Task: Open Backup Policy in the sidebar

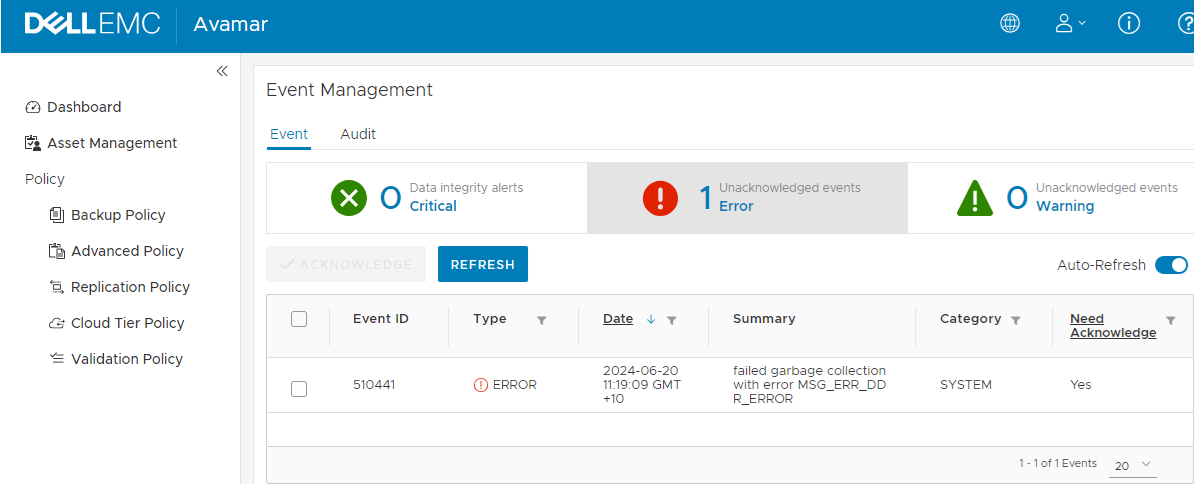Action: pyautogui.click(x=117, y=215)
